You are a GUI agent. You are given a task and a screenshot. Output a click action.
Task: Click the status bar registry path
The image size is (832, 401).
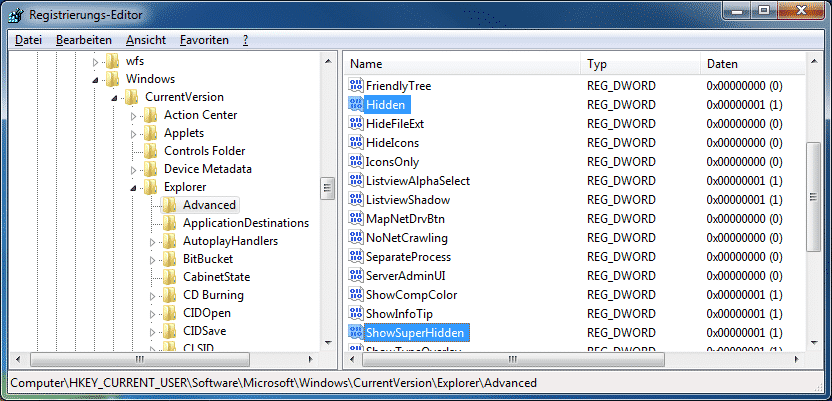[274, 382]
